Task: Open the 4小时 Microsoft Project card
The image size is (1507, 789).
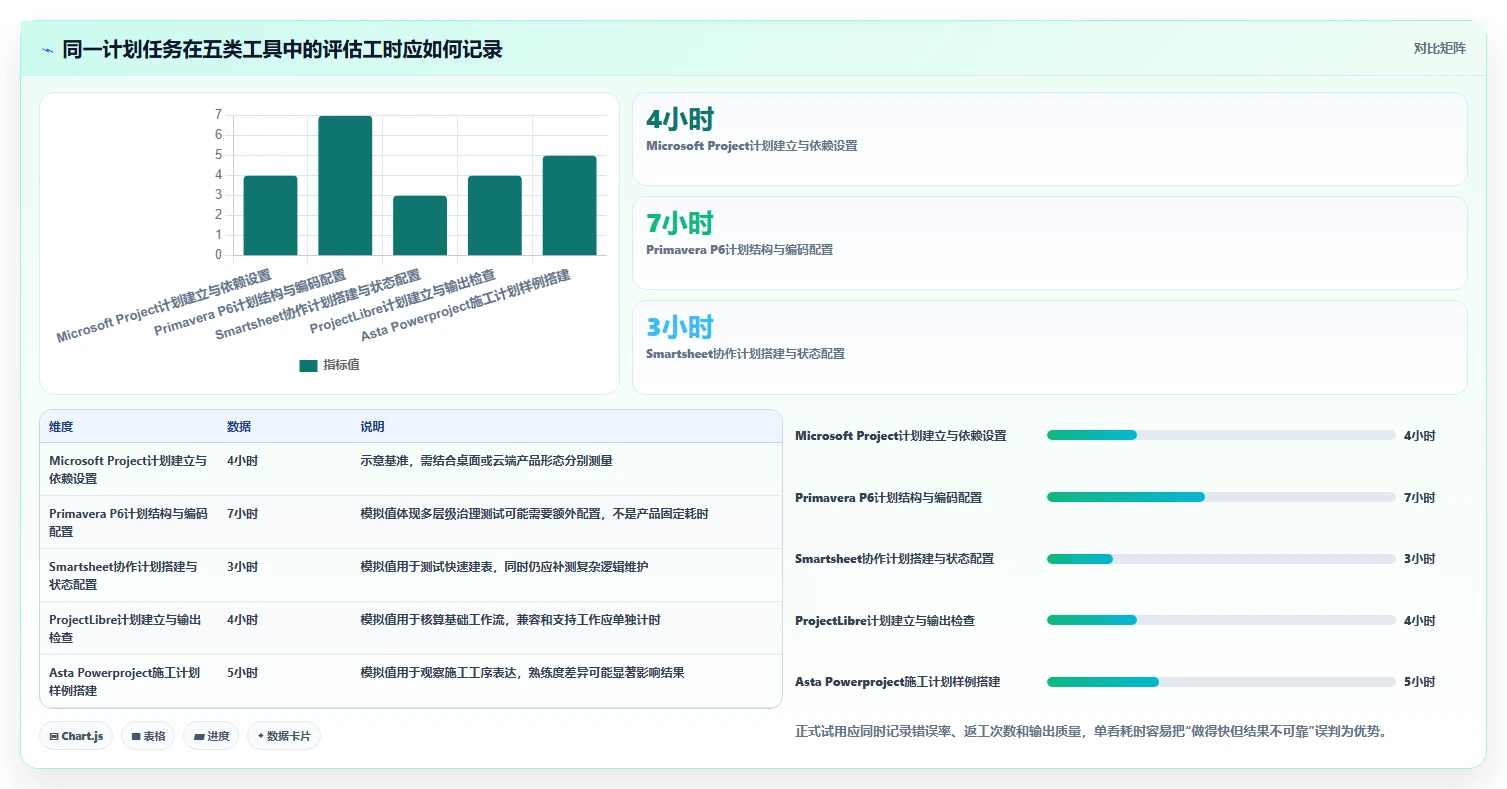Action: point(1050,139)
